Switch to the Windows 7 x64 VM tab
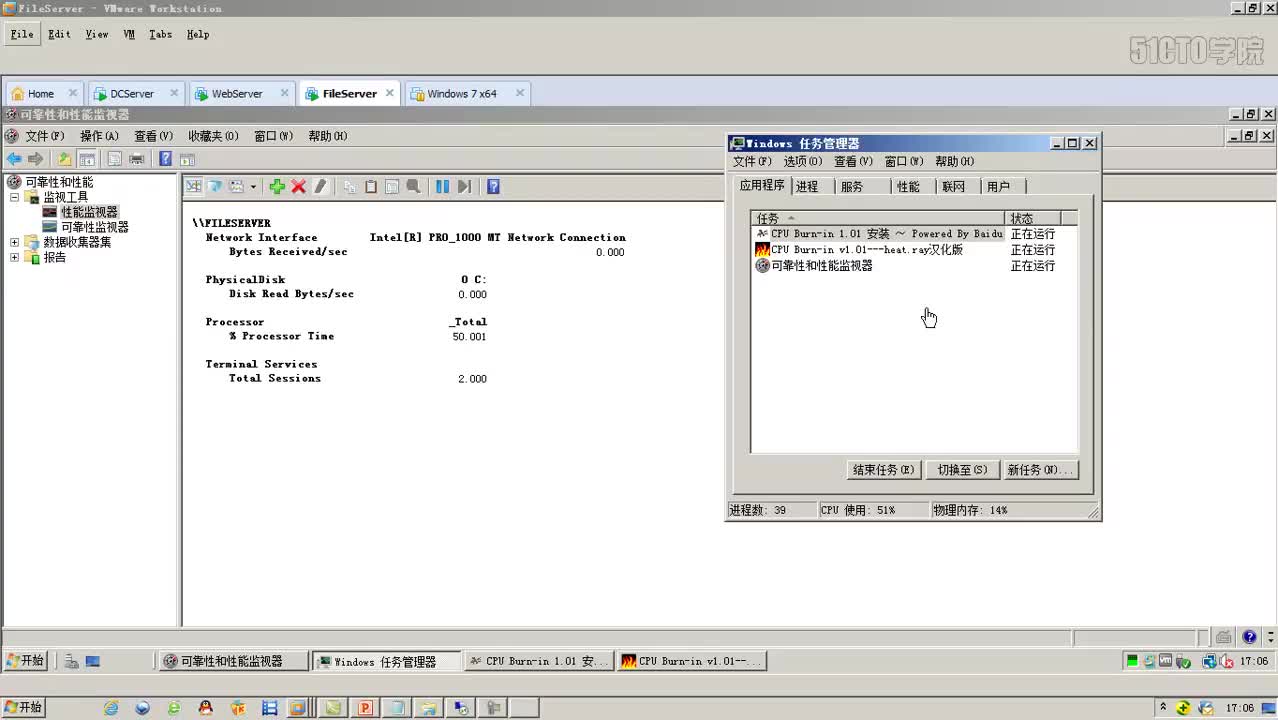Viewport: 1278px width, 720px height. click(466, 94)
